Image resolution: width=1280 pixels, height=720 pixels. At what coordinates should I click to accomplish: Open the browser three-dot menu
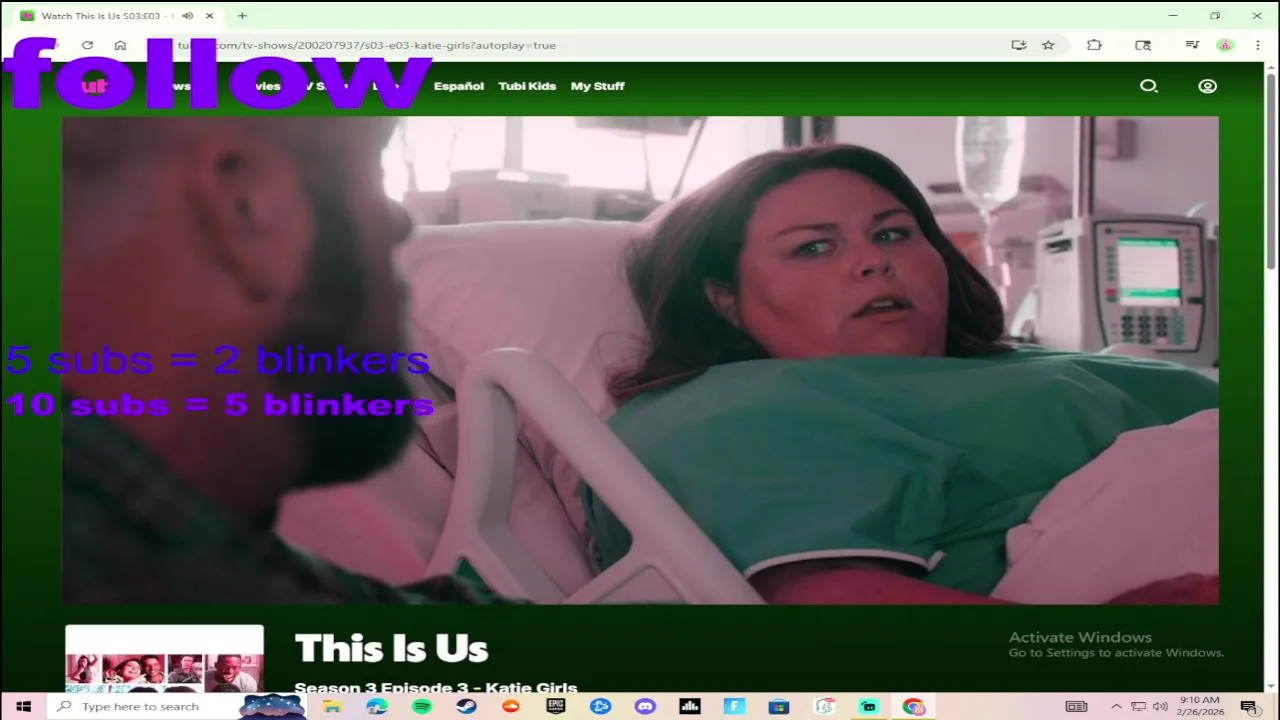point(1258,45)
